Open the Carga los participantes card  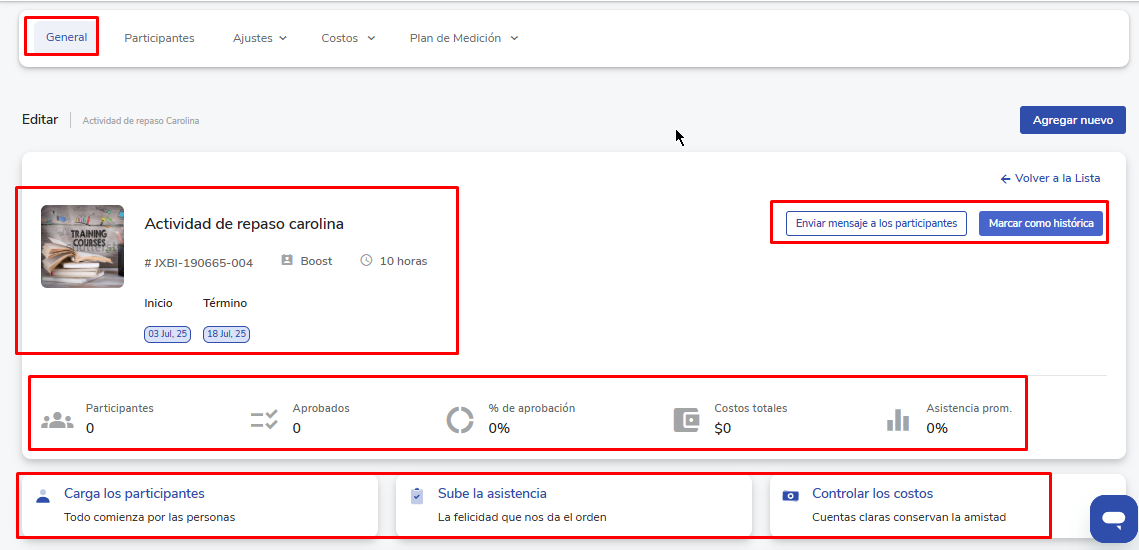pos(134,494)
